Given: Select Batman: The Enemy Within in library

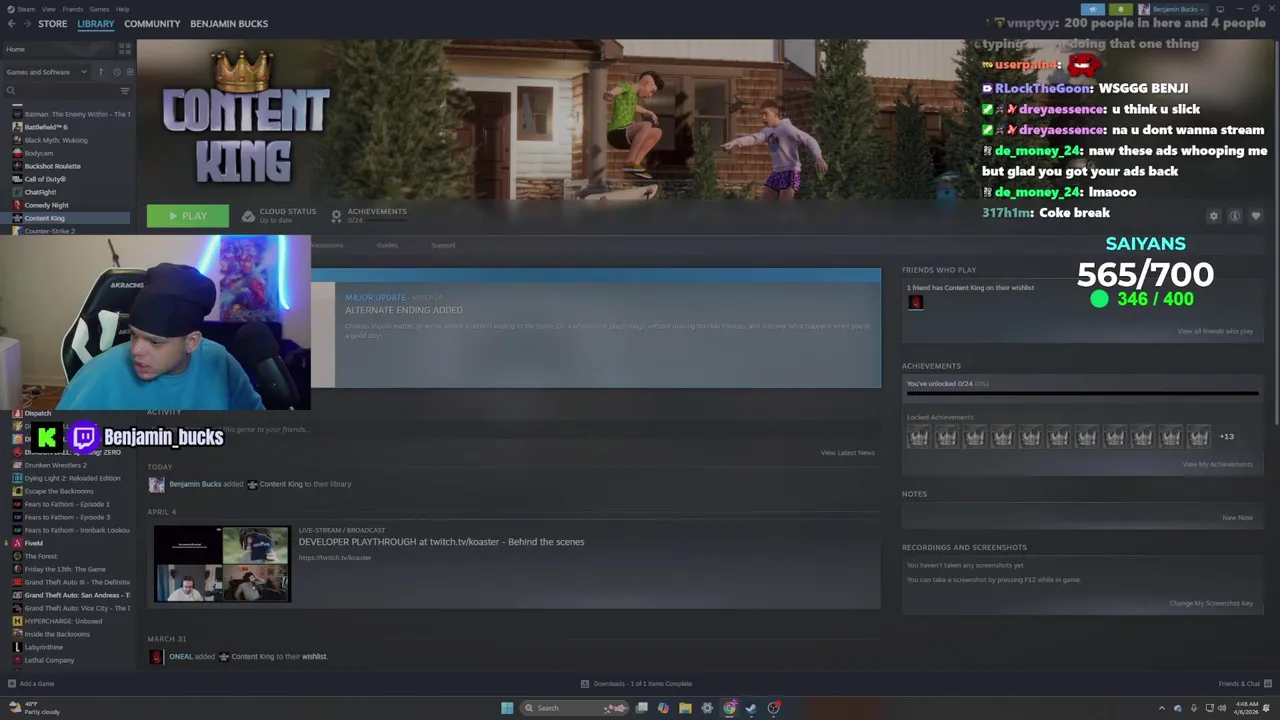Looking at the screenshot, I should click(x=70, y=114).
